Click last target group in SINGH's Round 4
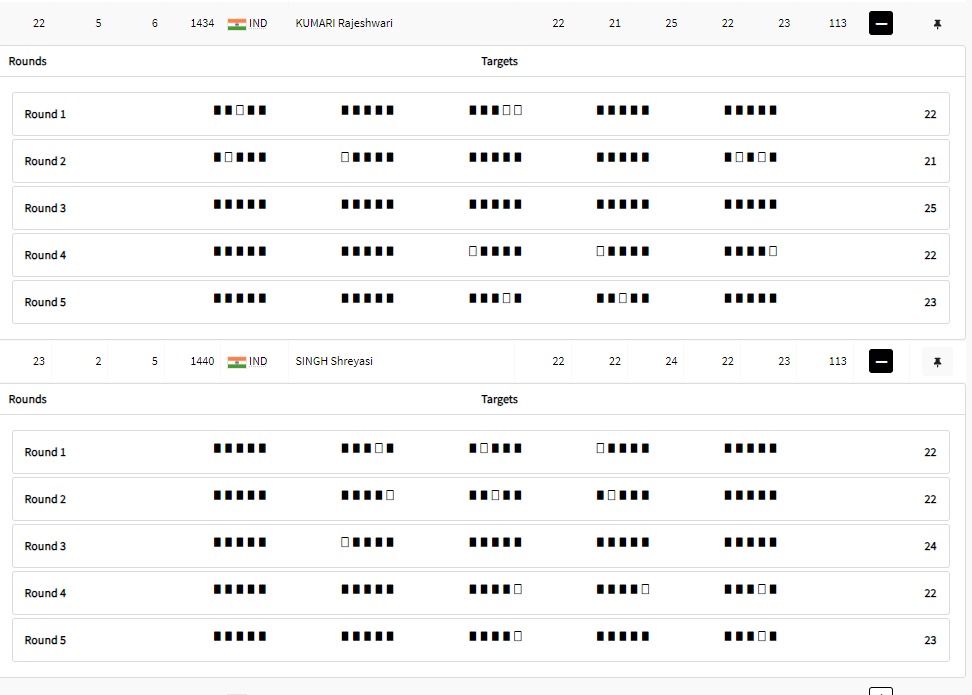The height and width of the screenshot is (695, 972). click(751, 589)
